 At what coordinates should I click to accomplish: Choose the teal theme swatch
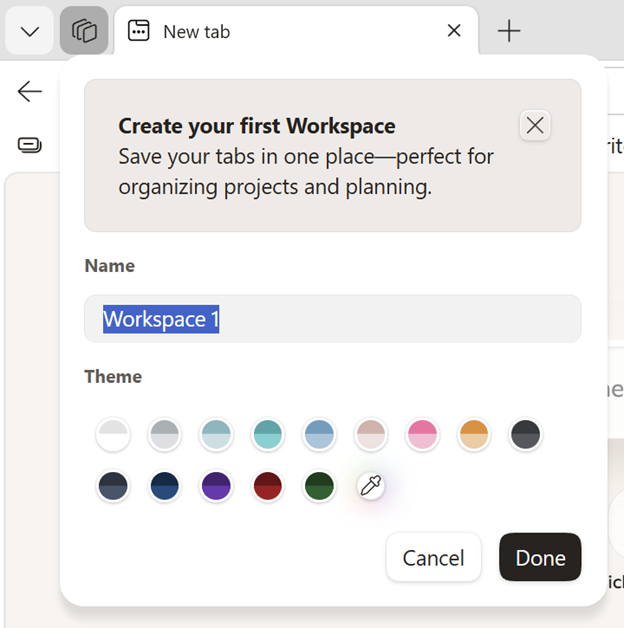click(x=268, y=435)
